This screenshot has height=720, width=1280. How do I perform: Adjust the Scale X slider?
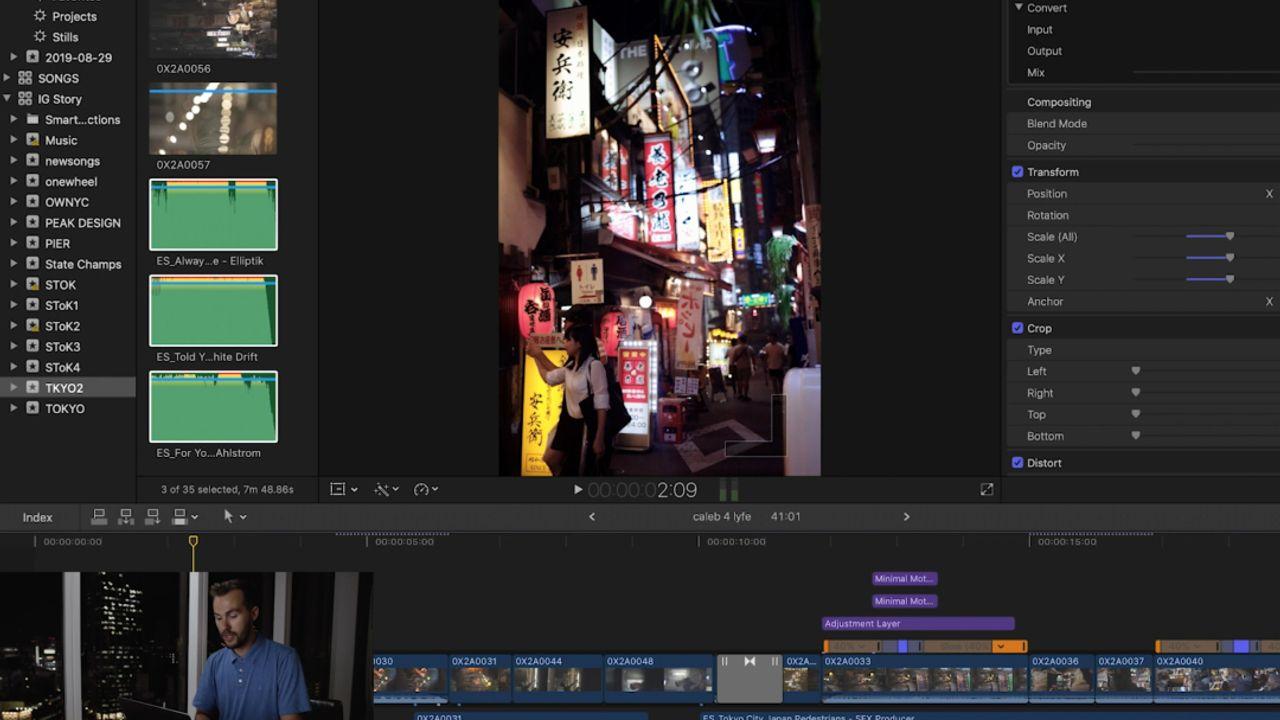pyautogui.click(x=1230, y=258)
